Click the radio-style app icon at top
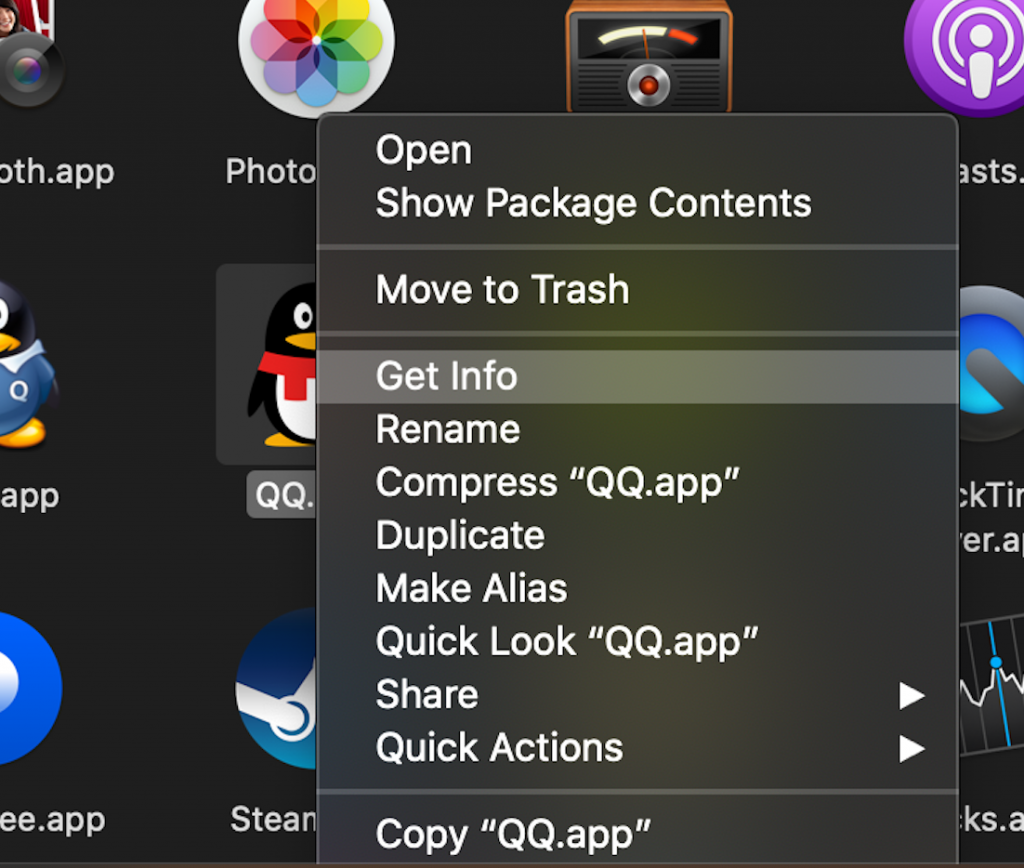Screen dimensions: 1024x868 pos(648,55)
